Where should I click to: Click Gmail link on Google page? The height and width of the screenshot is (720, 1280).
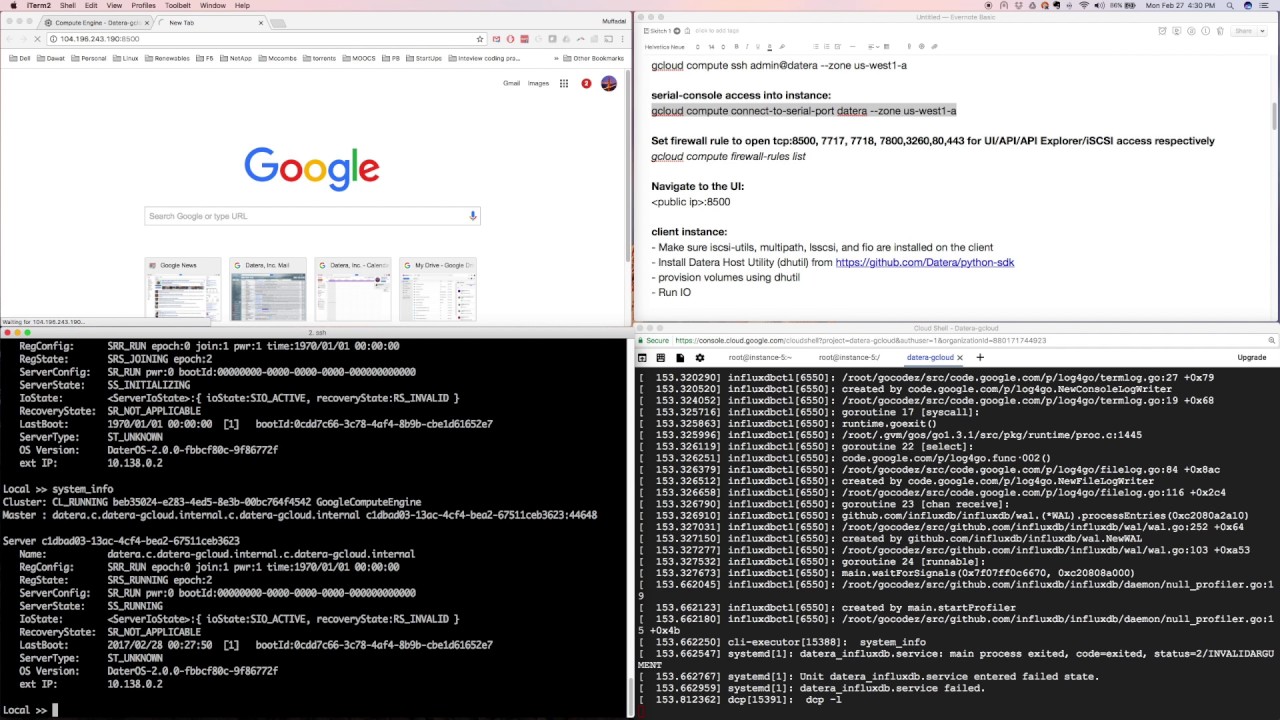(x=511, y=83)
